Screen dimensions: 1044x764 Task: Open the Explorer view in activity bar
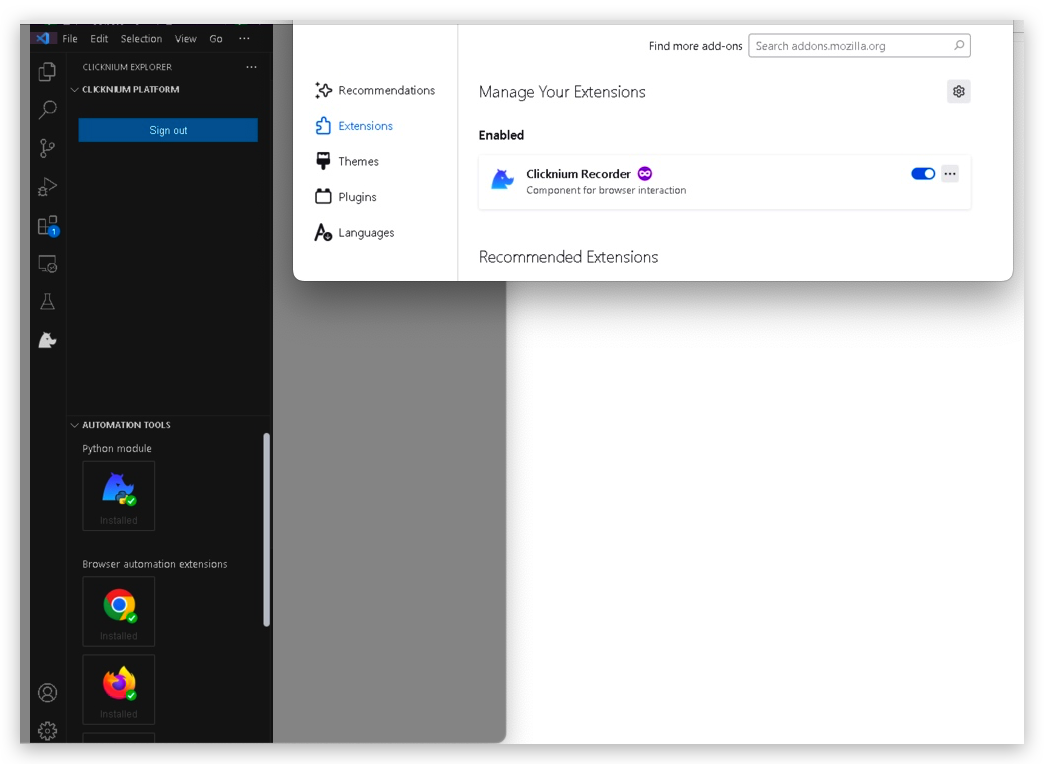click(x=47, y=72)
